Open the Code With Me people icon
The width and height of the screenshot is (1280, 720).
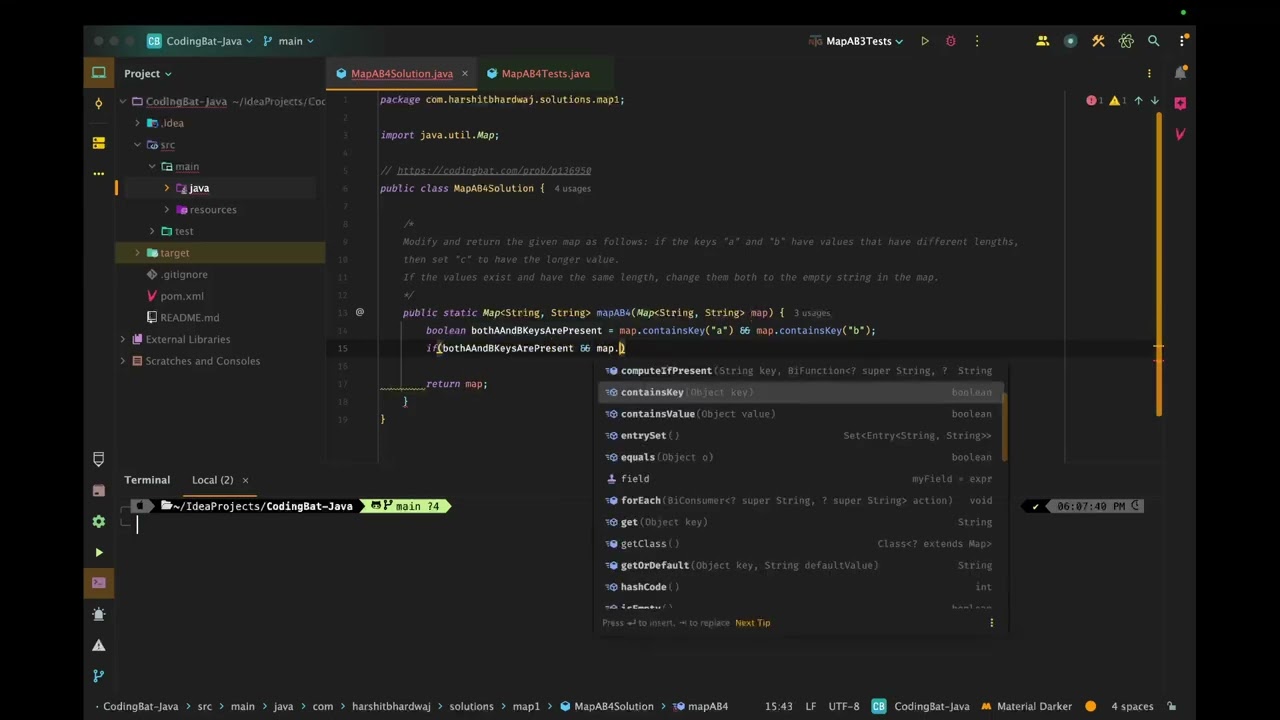(1042, 41)
